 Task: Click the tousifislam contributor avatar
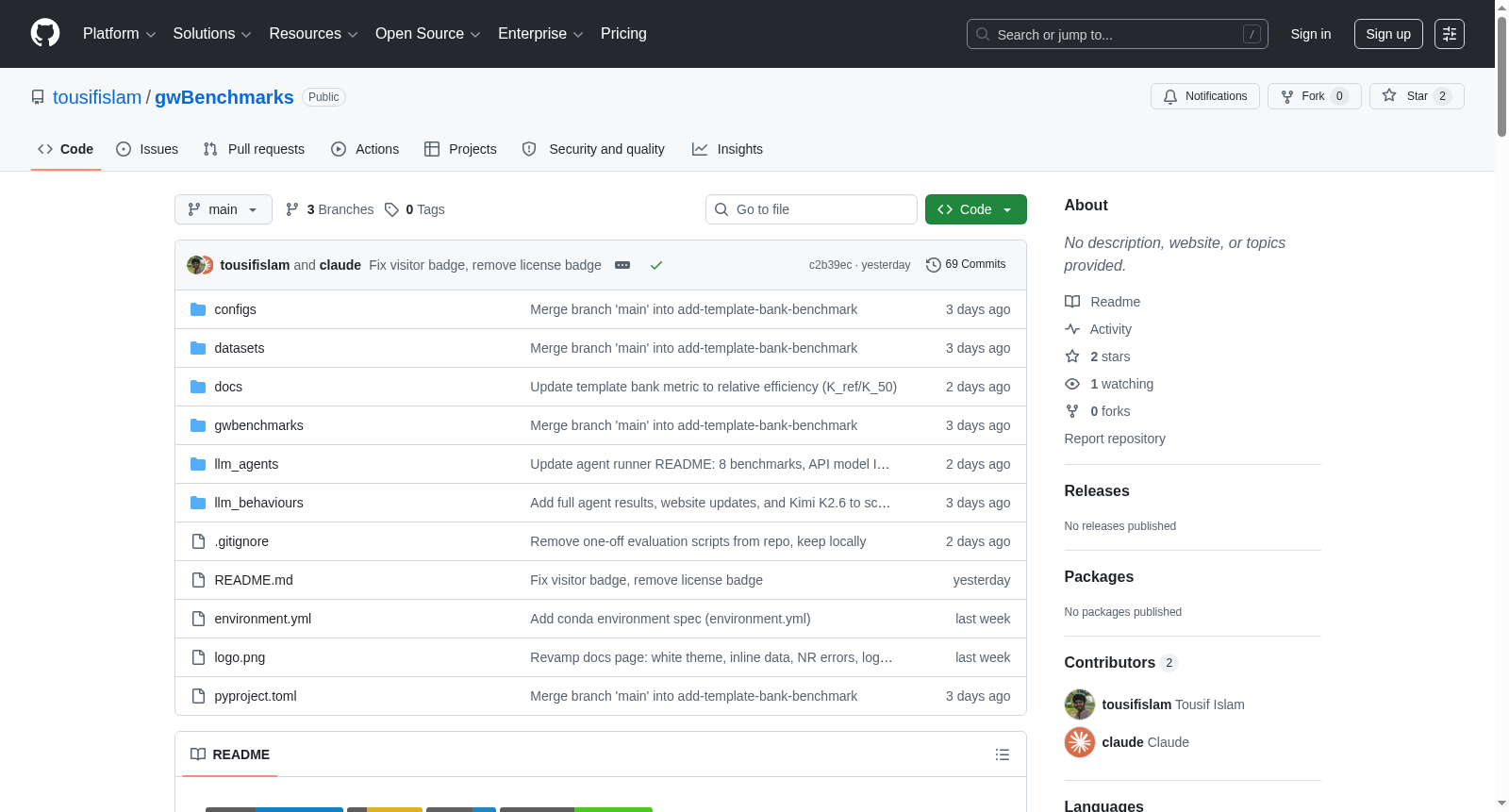pyautogui.click(x=1080, y=704)
